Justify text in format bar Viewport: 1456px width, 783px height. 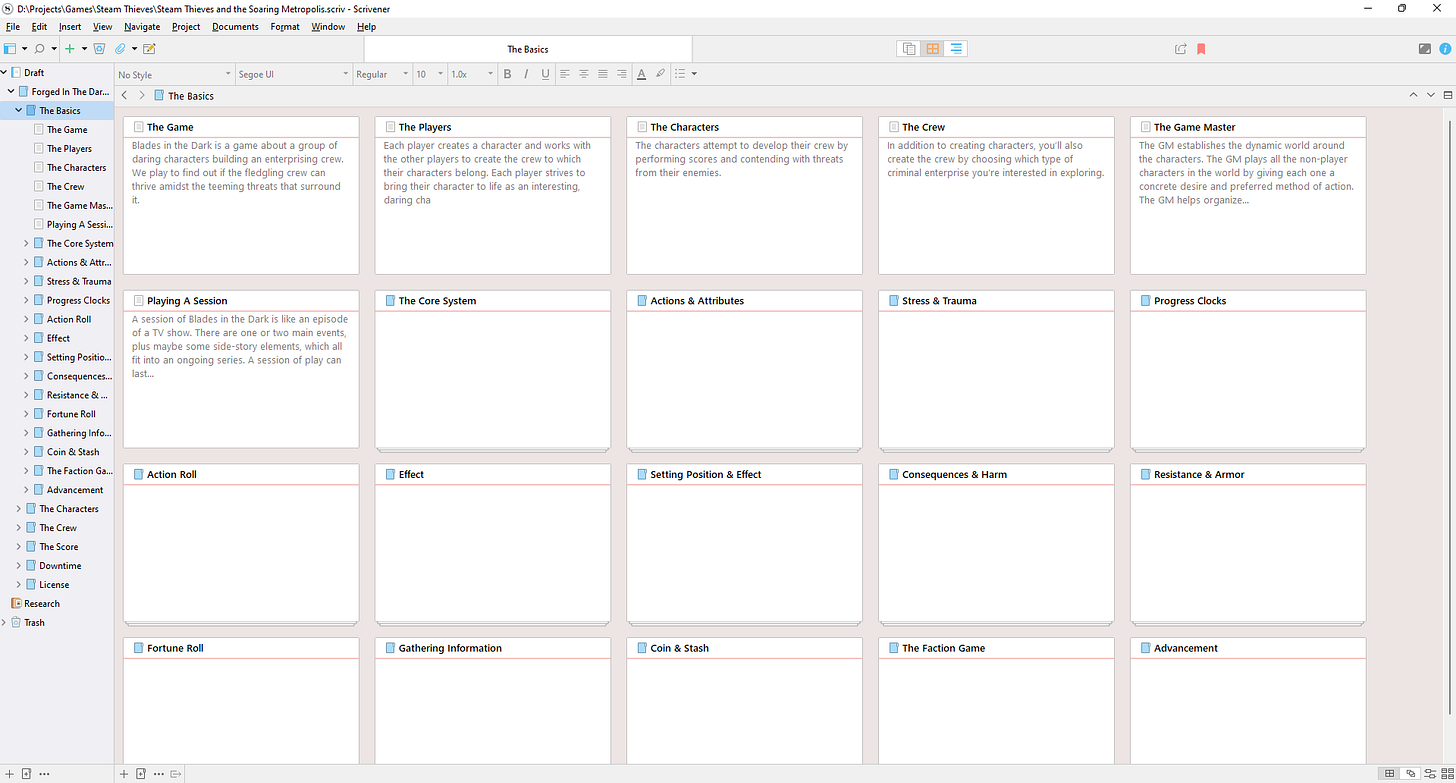603,74
